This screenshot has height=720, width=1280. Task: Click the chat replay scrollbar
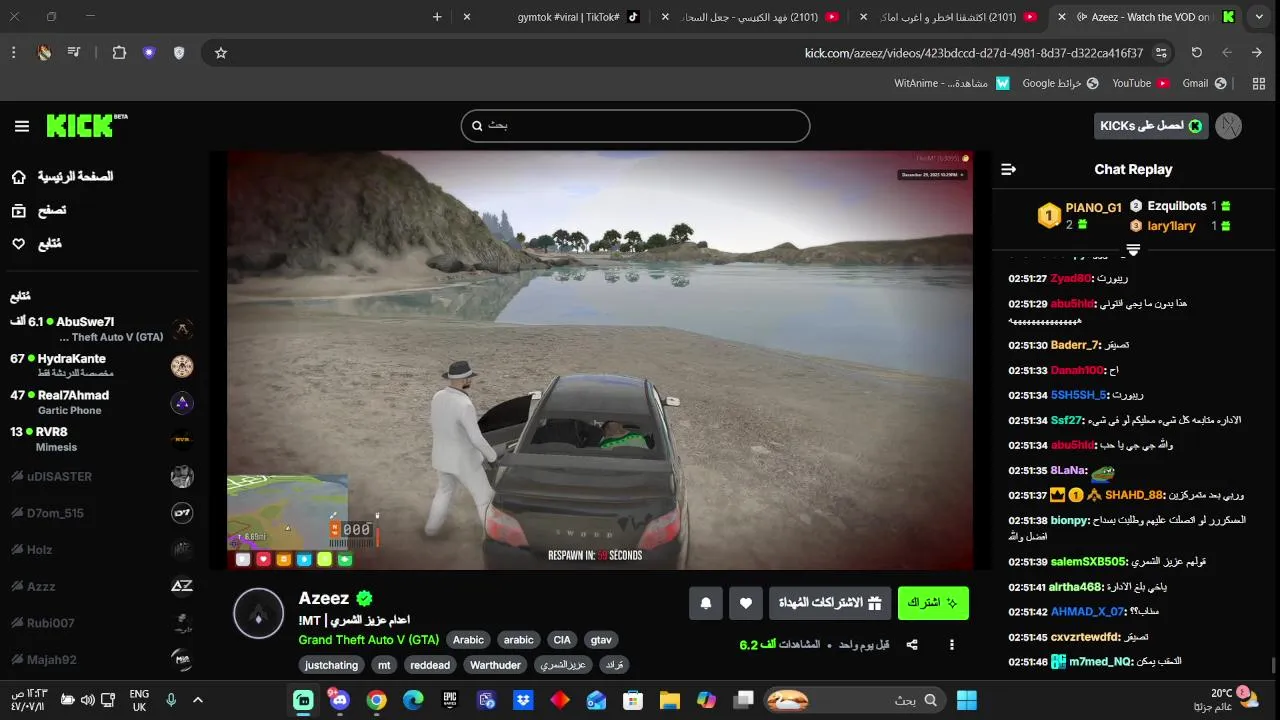(x=1273, y=665)
